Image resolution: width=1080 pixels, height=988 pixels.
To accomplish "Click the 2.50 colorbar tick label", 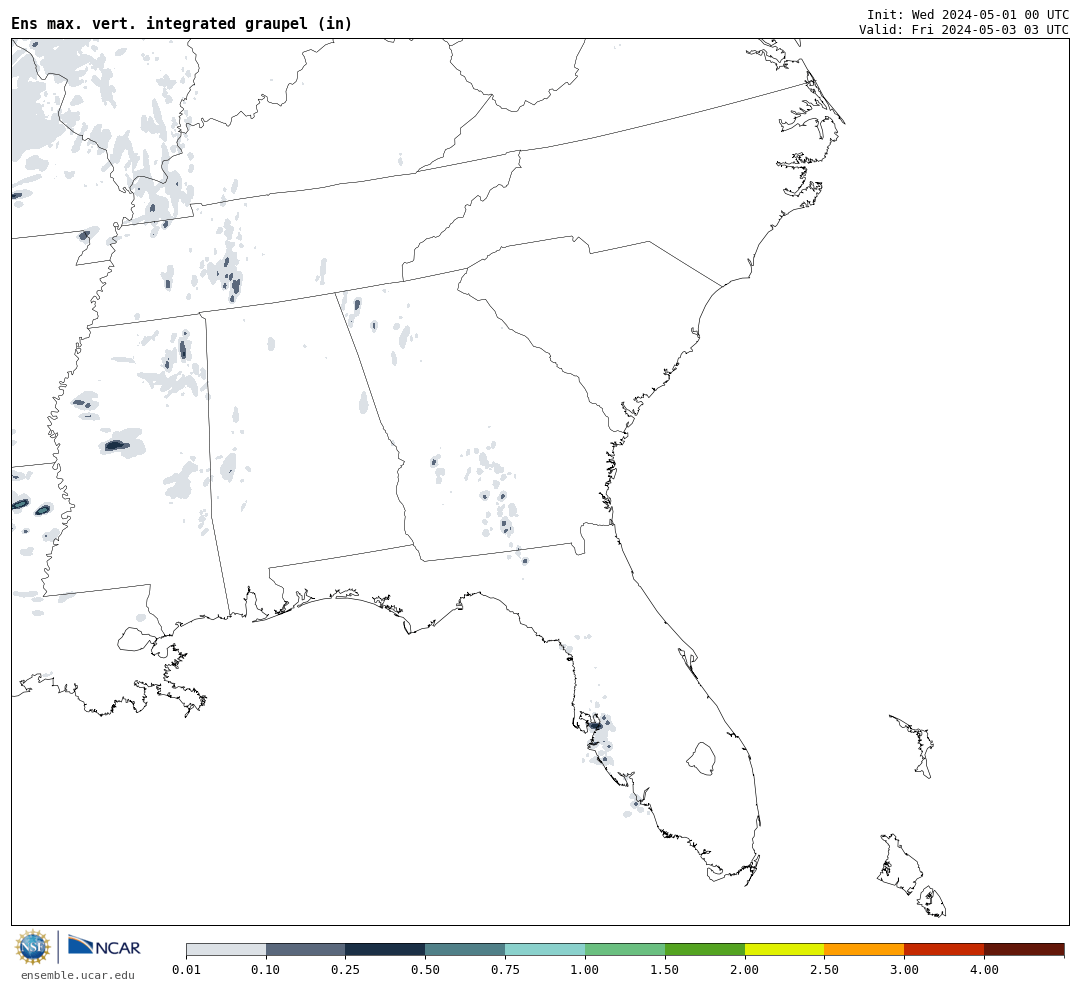I will coord(824,969).
